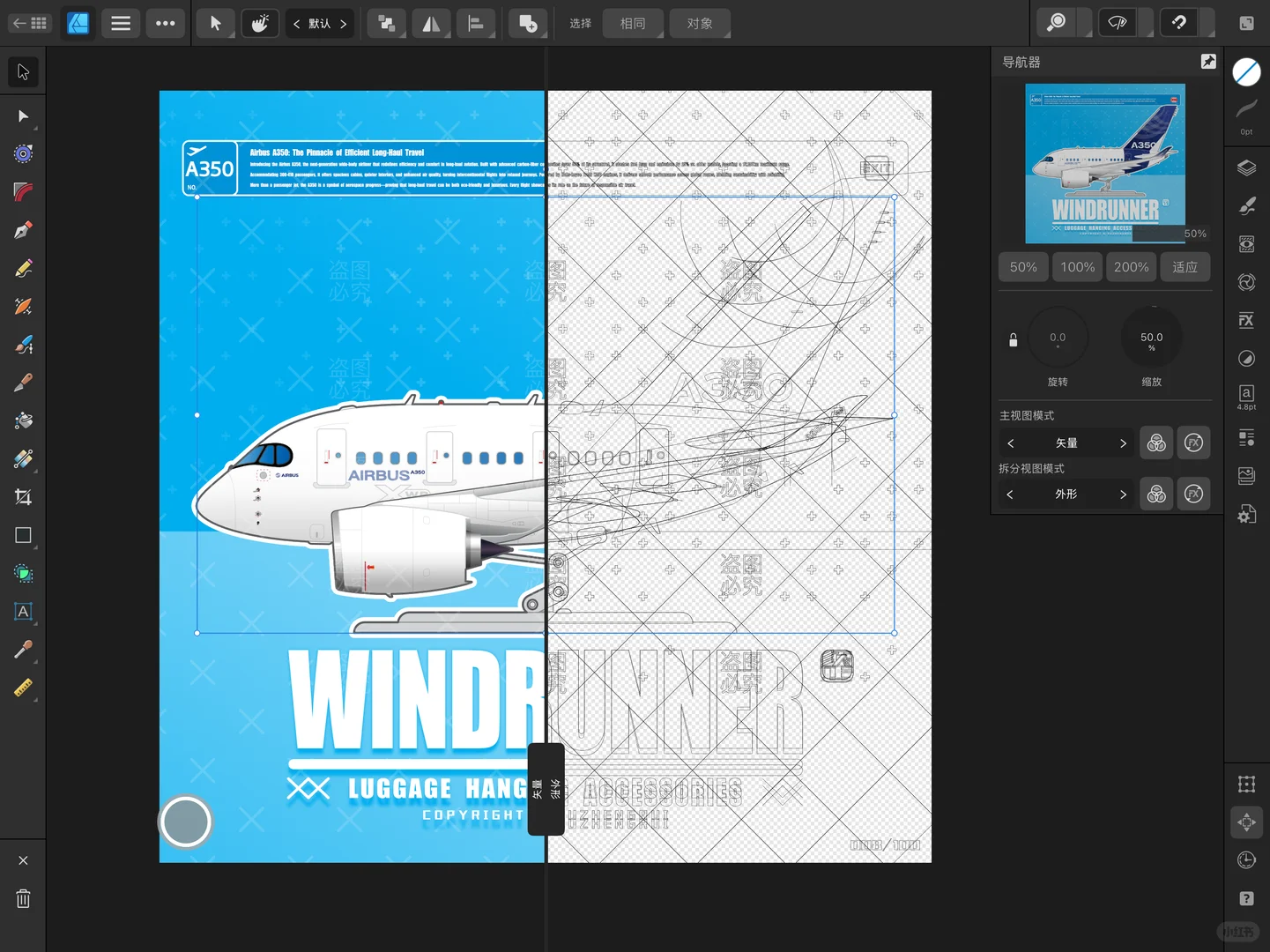
Task: Open the 对象 select-object menu
Action: tap(700, 23)
